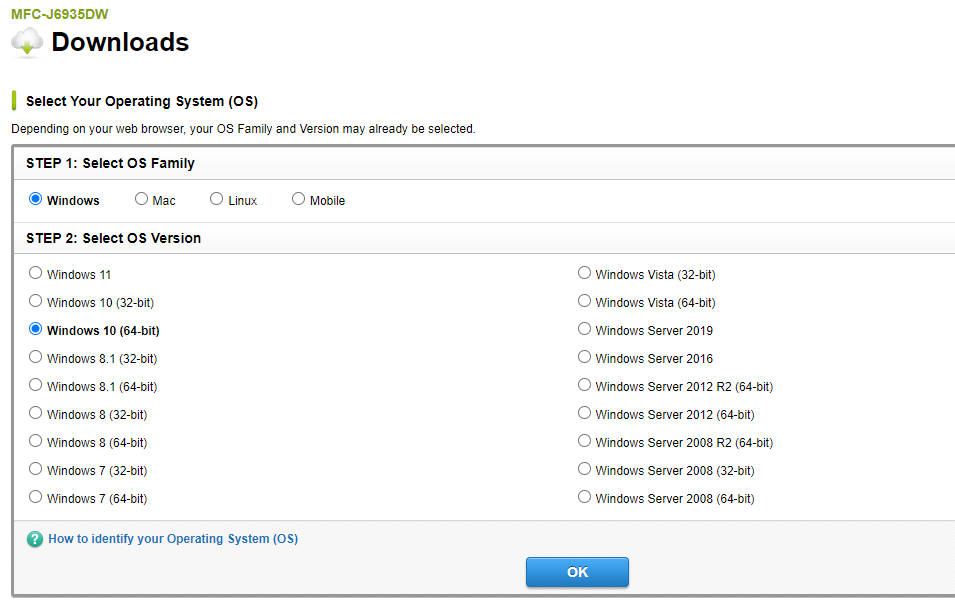This screenshot has height=603, width=955.
Task: Select Windows Vista (64-bit)
Action: point(584,301)
